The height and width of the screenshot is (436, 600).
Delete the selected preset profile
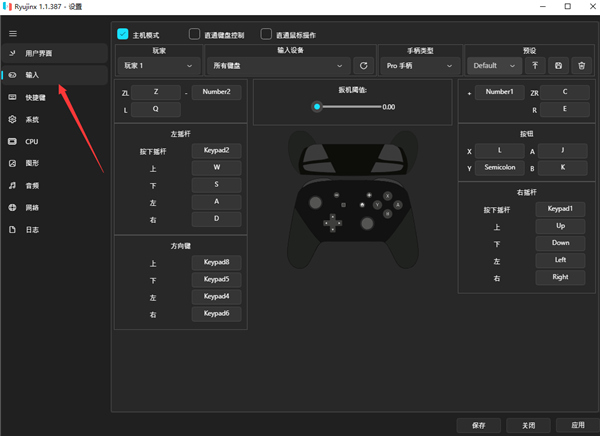578,66
